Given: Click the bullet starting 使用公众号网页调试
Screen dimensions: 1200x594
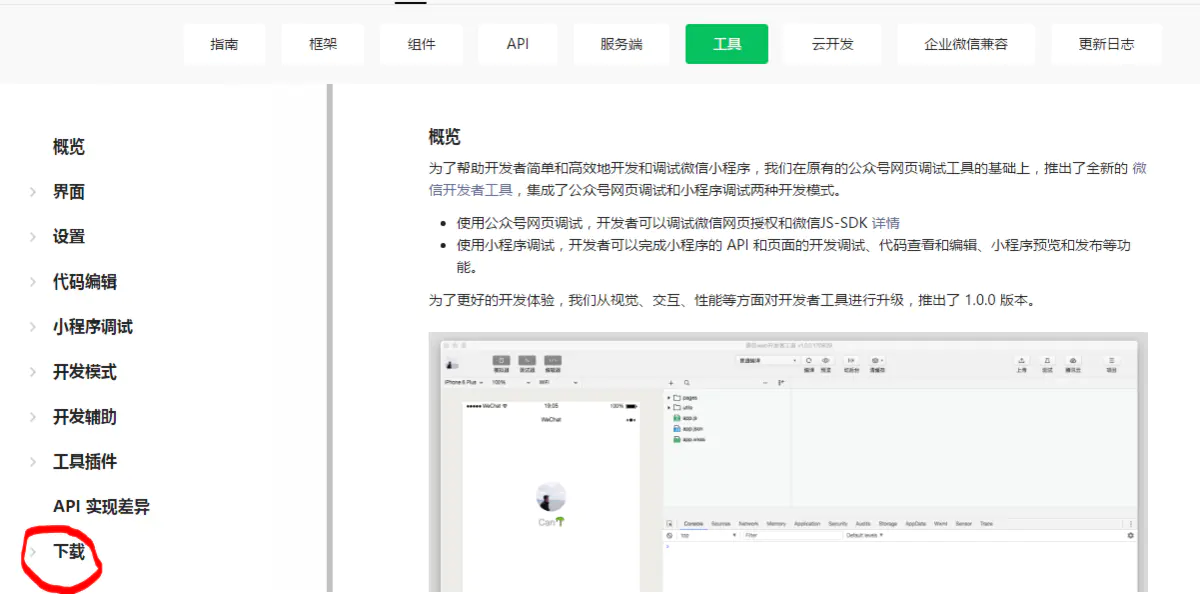Looking at the screenshot, I should pyautogui.click(x=678, y=223).
